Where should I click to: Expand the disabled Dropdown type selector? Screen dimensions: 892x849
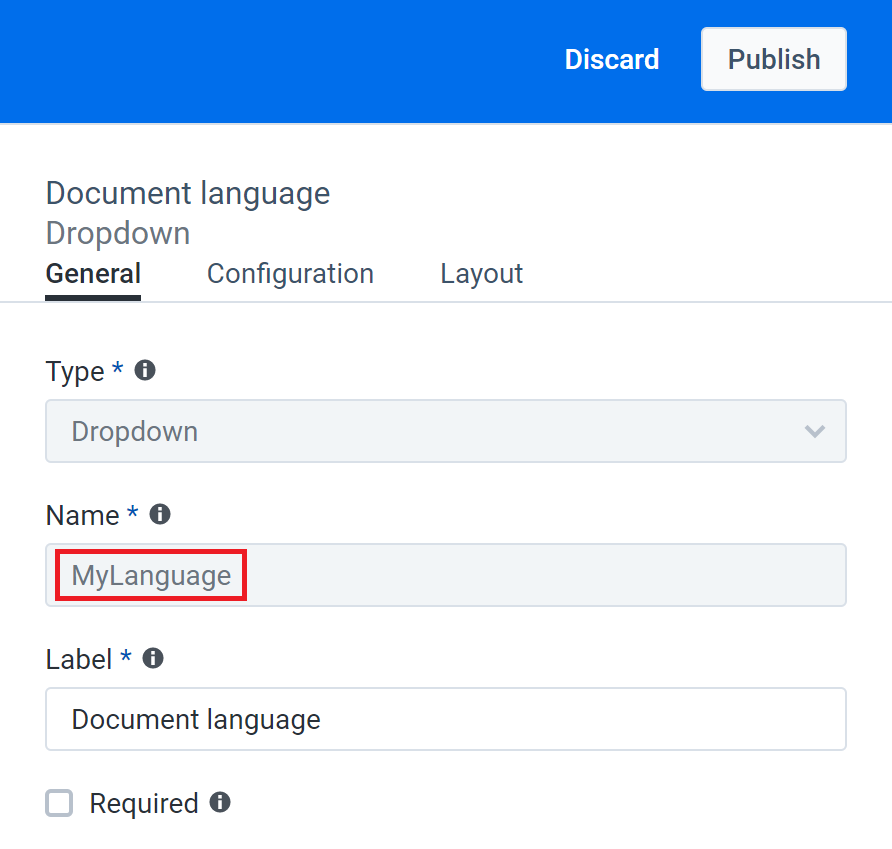coord(445,431)
